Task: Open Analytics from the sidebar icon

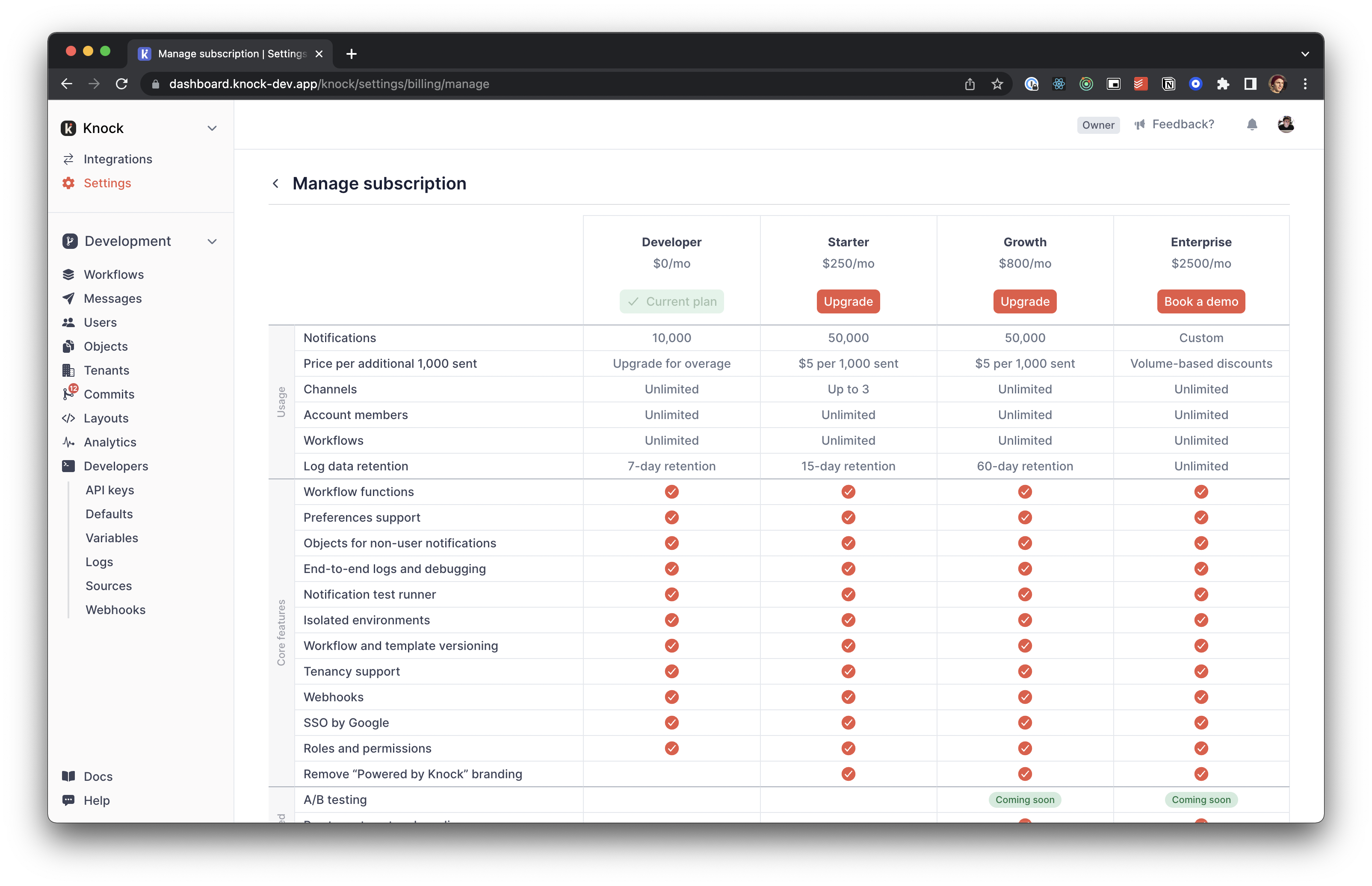Action: (x=68, y=442)
